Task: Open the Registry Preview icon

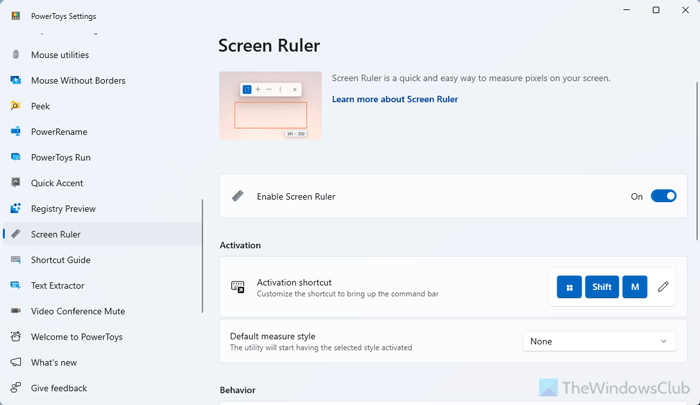Action: [15, 209]
